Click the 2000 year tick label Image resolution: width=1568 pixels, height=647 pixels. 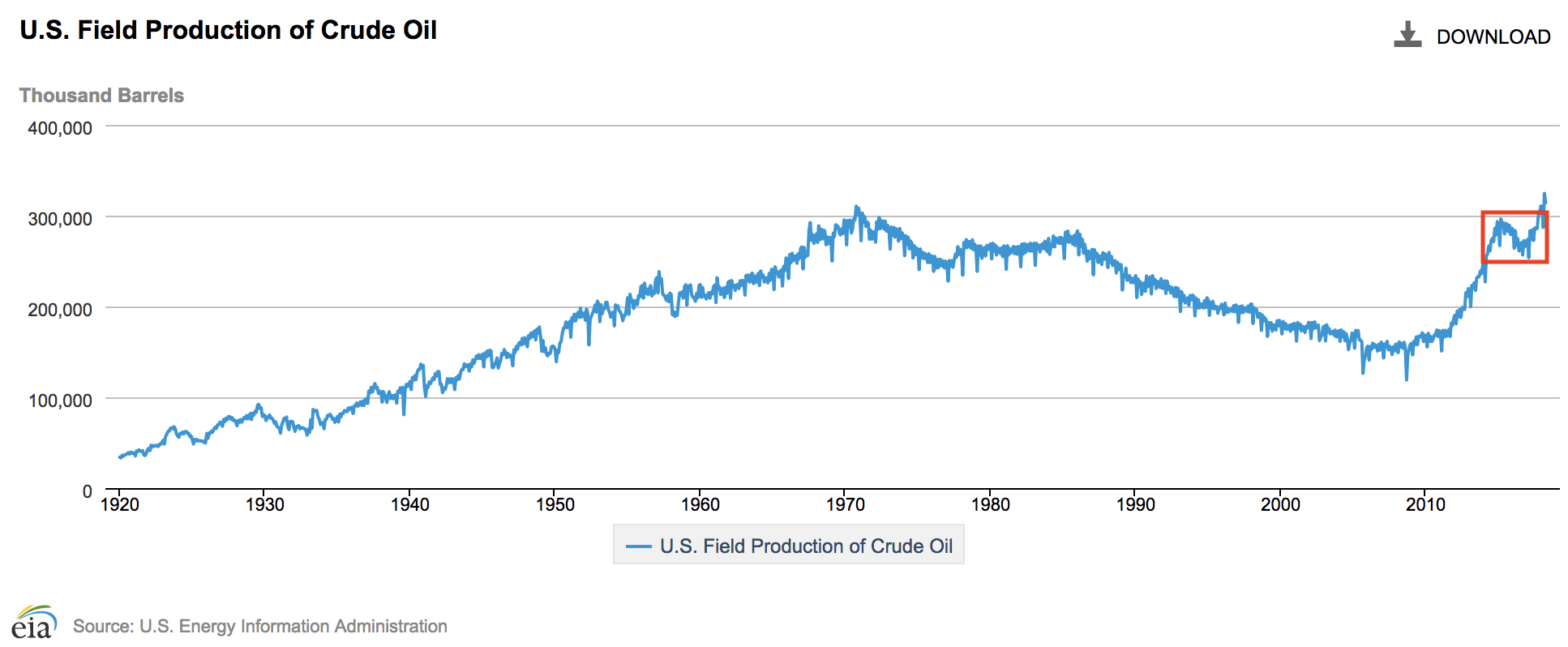(x=1280, y=504)
